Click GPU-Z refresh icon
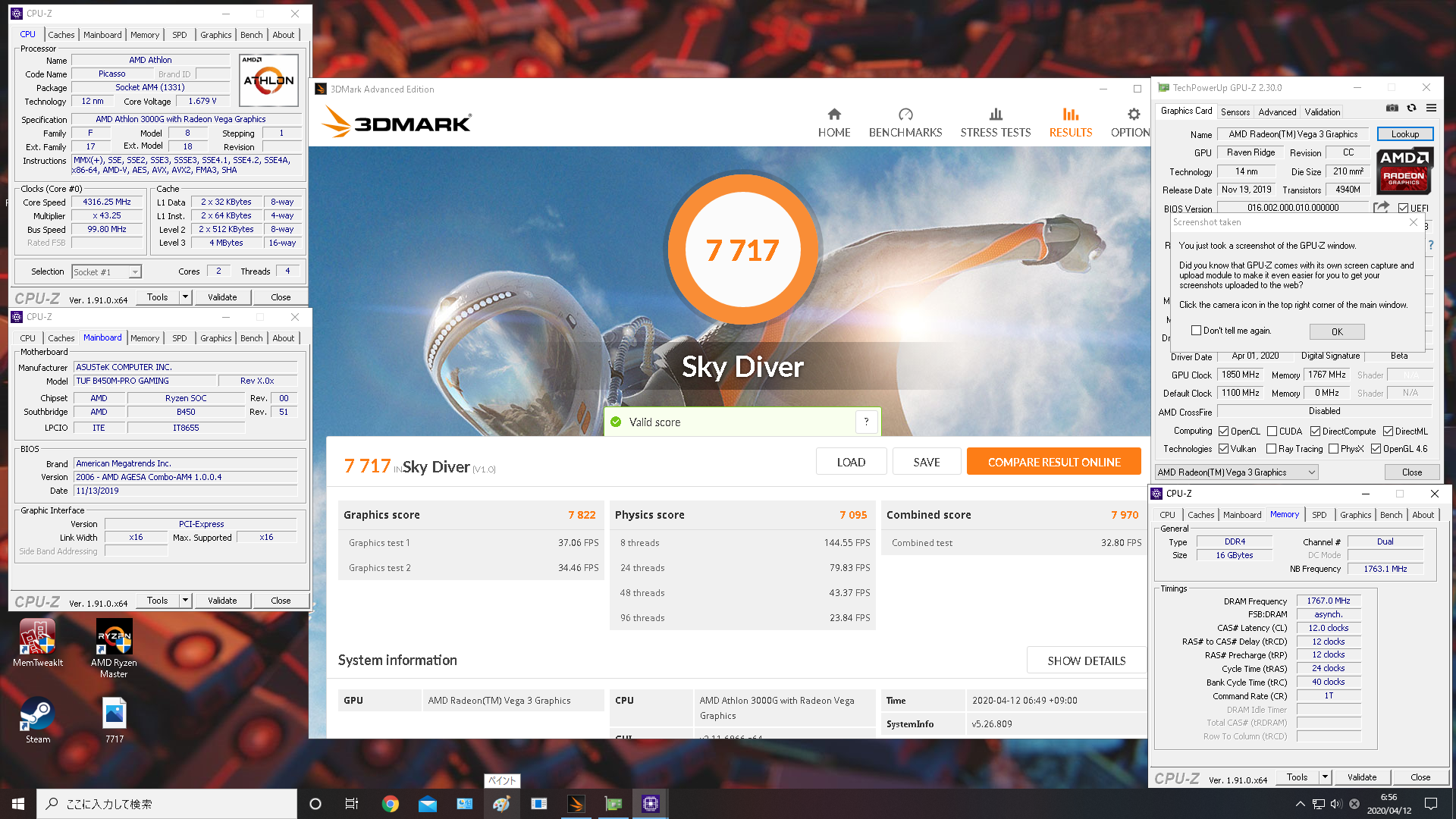1456x819 pixels. click(x=1411, y=108)
